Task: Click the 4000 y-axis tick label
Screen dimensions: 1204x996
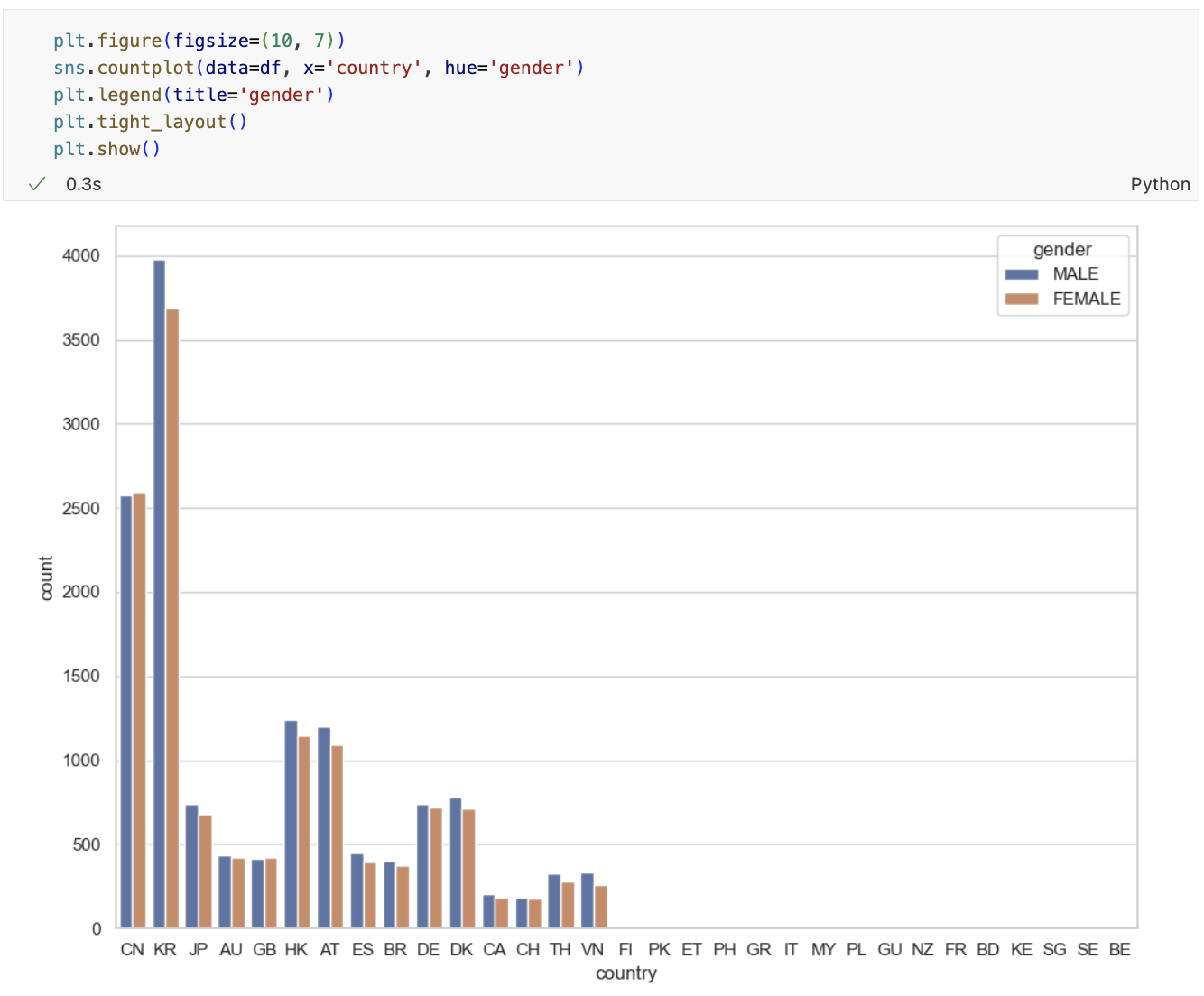Action: click(x=81, y=256)
